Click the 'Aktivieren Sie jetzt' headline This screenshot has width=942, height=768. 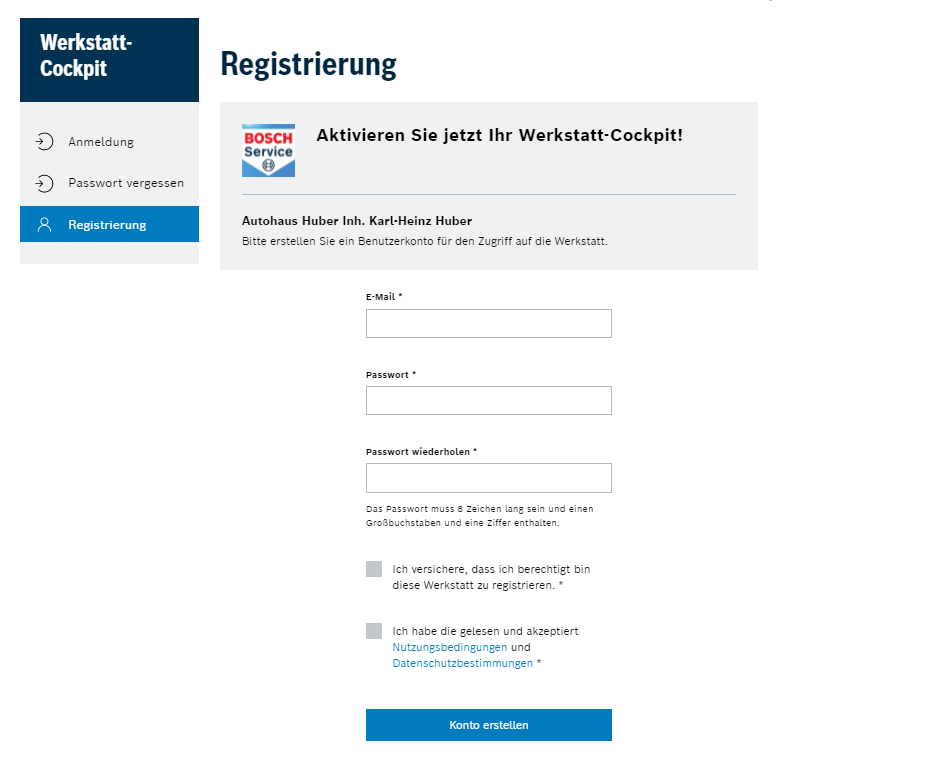(499, 135)
